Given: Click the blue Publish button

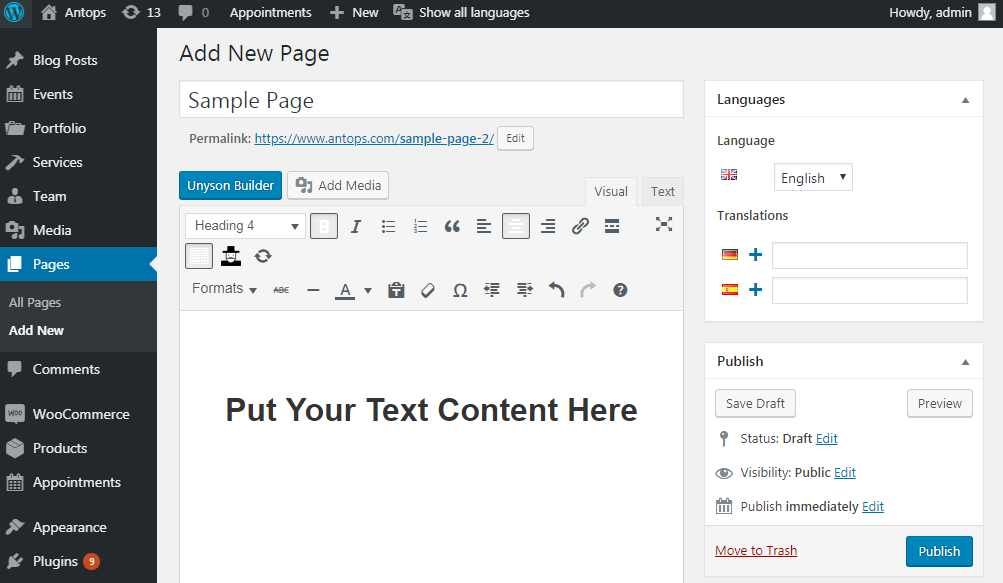Looking at the screenshot, I should [939, 551].
